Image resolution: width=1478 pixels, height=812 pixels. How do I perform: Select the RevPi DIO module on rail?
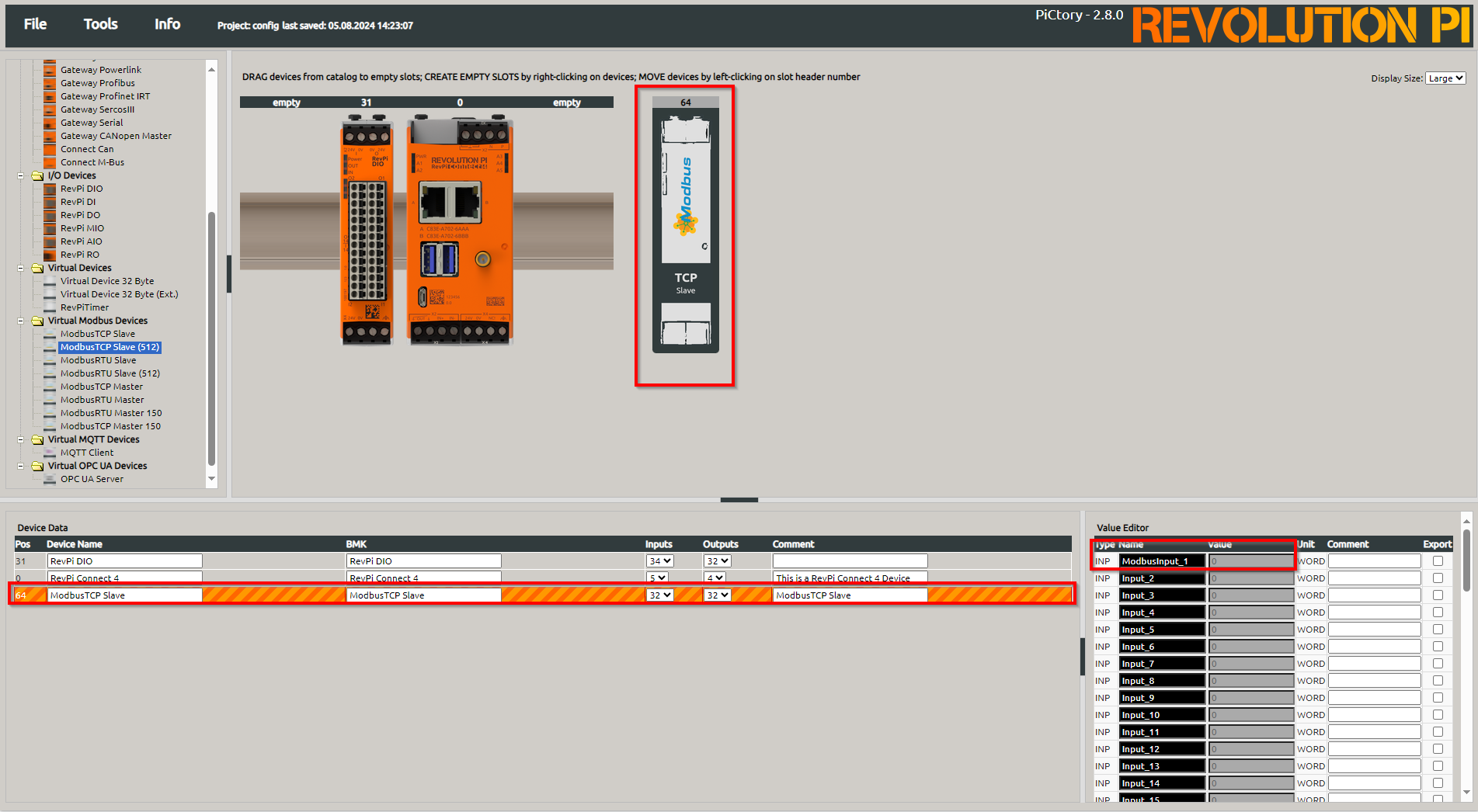click(x=367, y=229)
